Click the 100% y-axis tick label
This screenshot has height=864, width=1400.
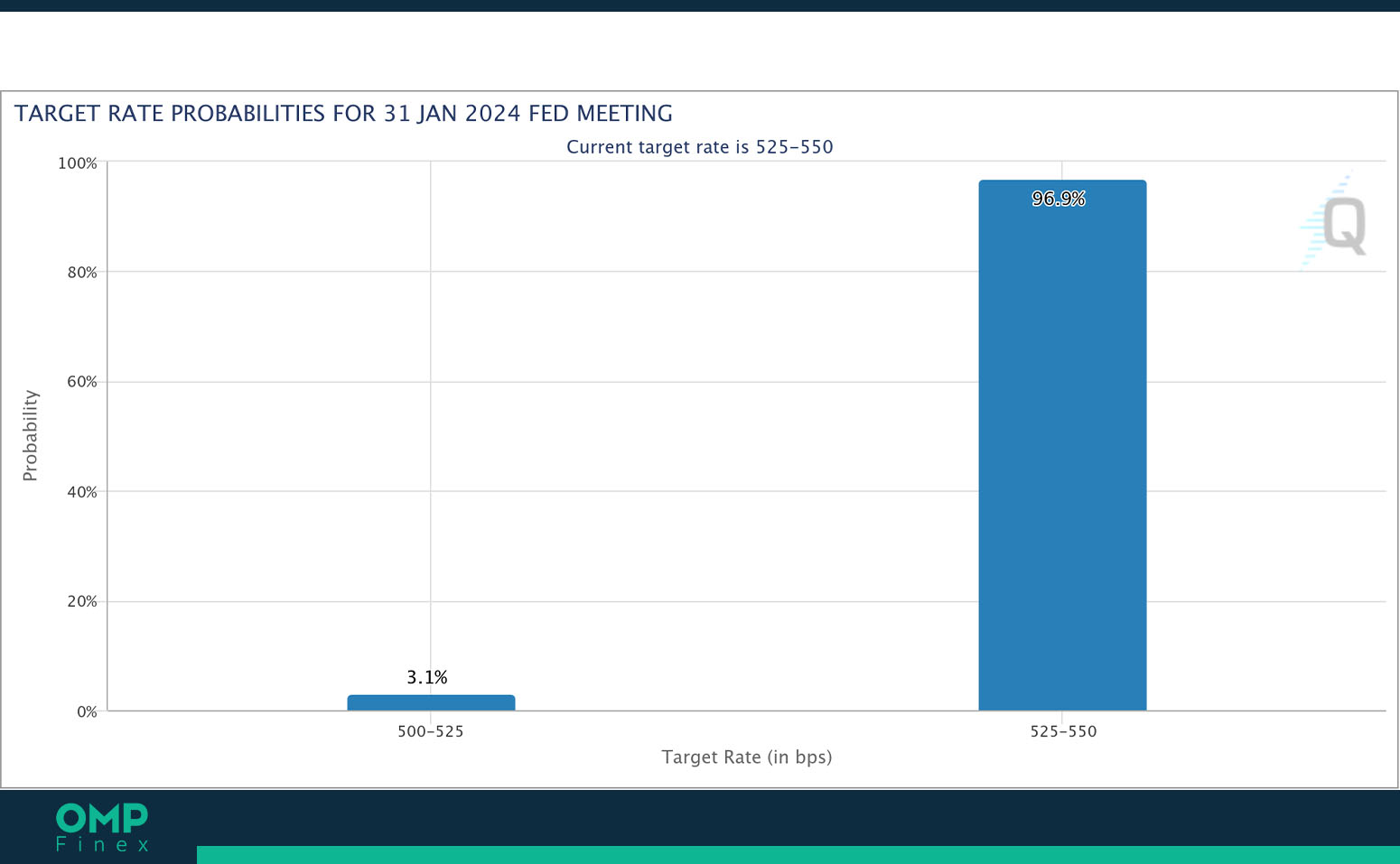point(78,163)
